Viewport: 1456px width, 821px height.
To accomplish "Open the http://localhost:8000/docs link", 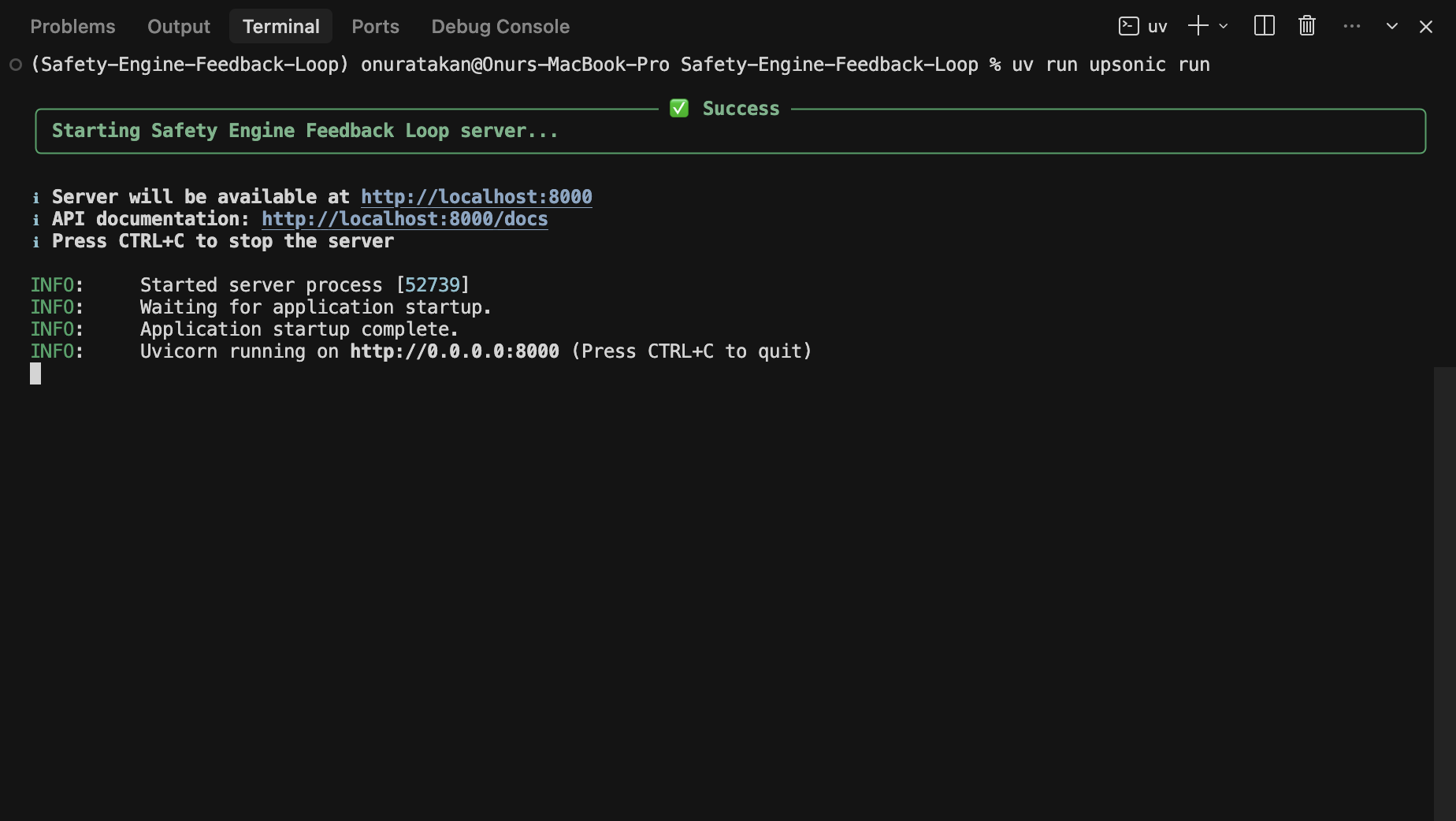I will click(x=404, y=219).
